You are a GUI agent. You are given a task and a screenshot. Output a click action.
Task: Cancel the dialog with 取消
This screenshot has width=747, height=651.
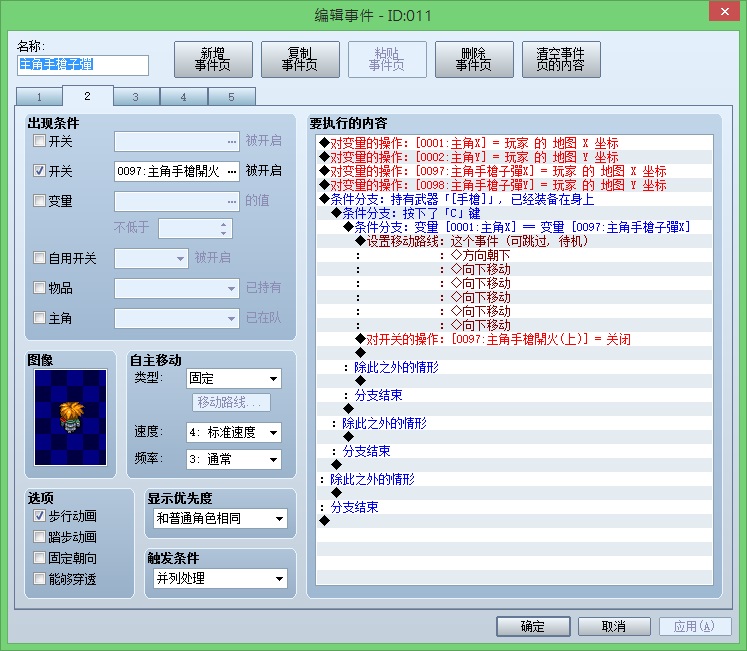point(614,626)
